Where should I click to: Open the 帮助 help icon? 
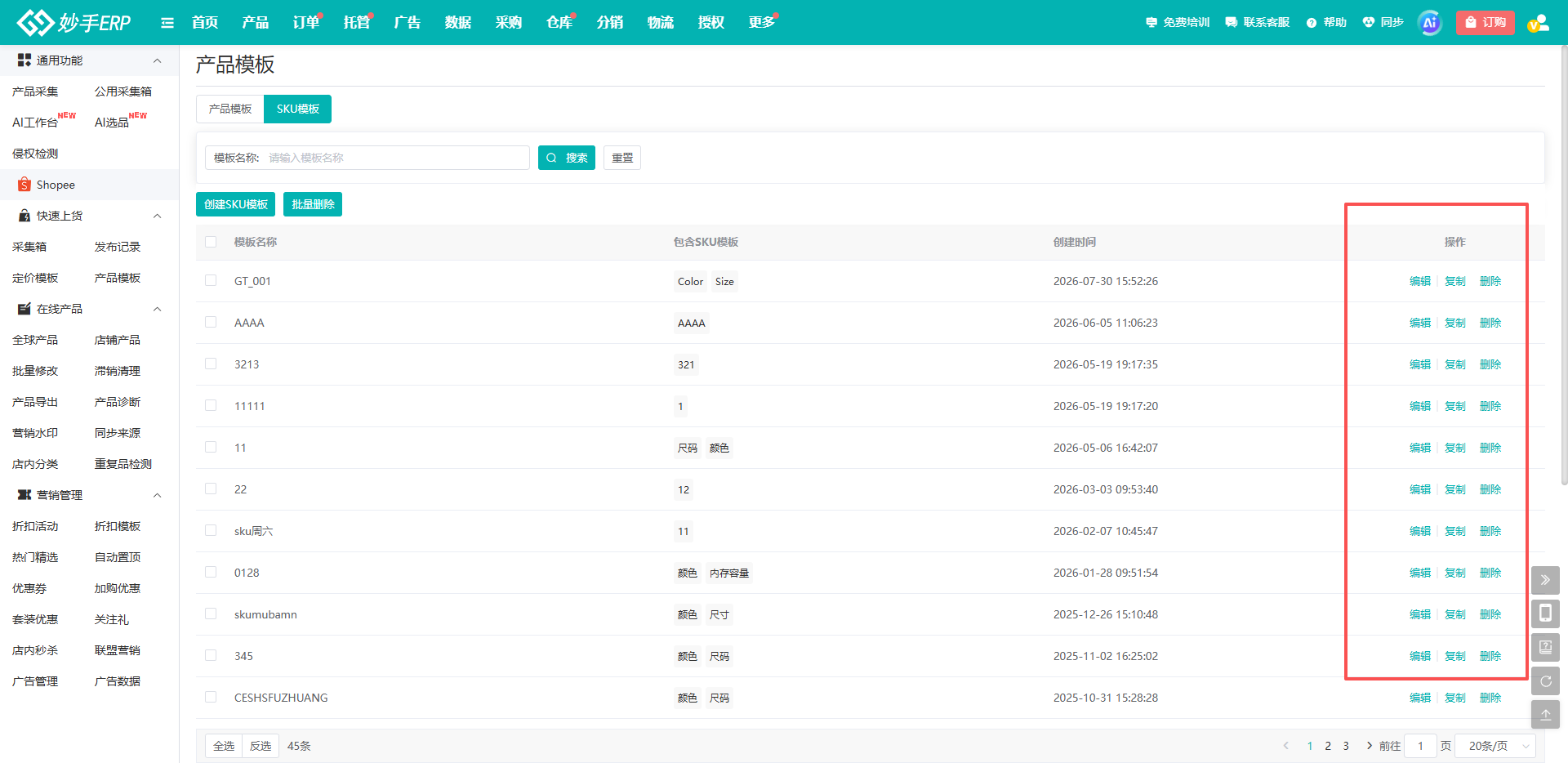1312,23
